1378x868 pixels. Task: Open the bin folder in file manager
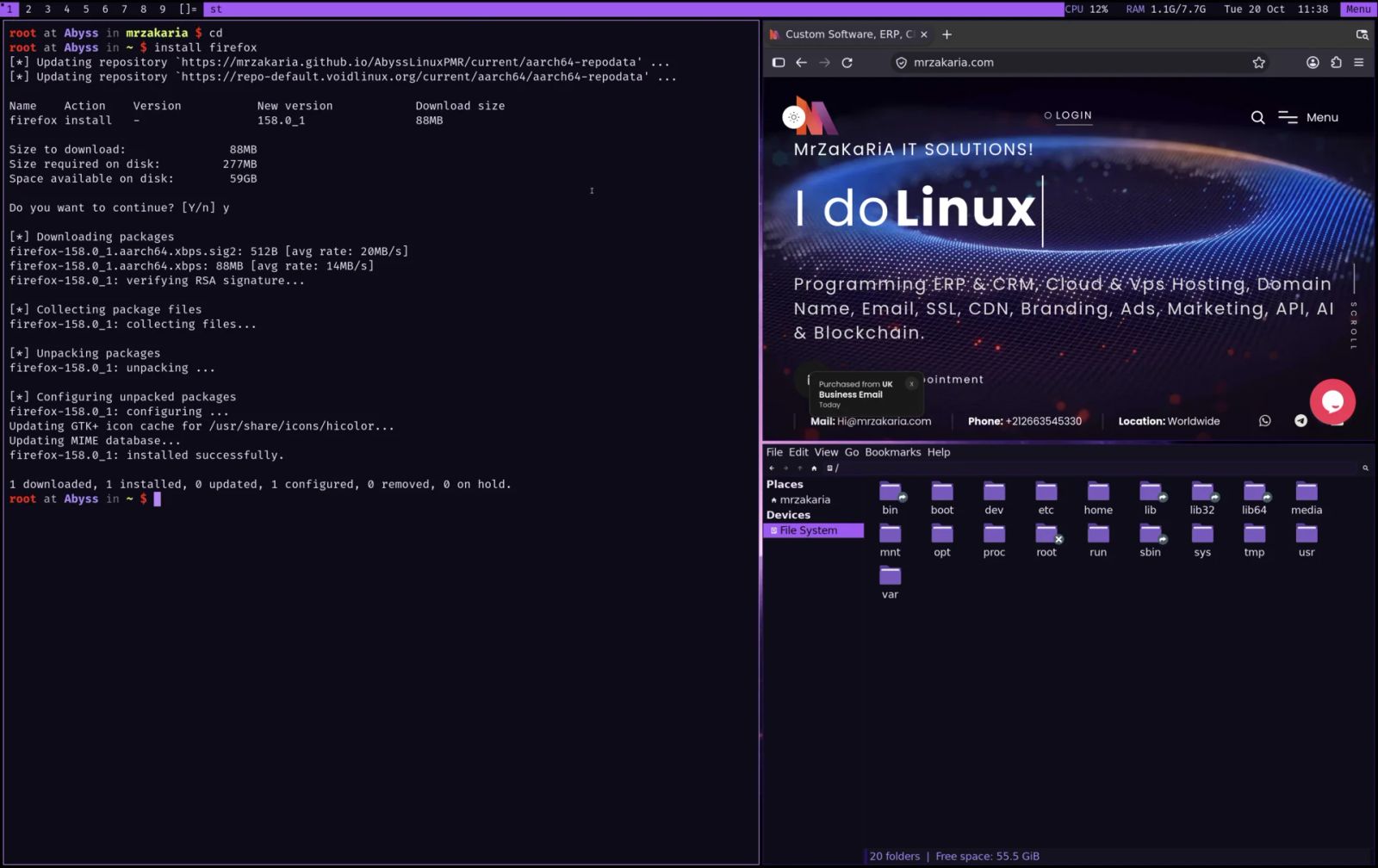pyautogui.click(x=890, y=498)
